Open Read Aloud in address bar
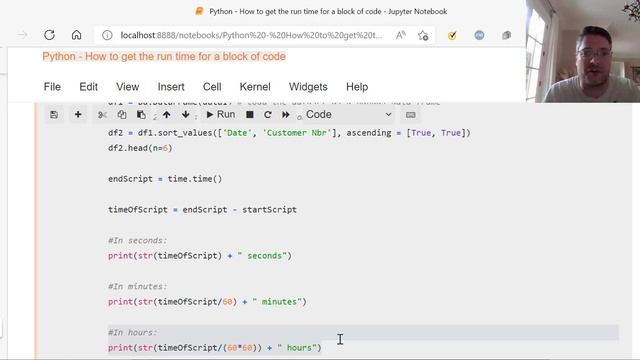The height and width of the screenshot is (360, 640). (401, 36)
